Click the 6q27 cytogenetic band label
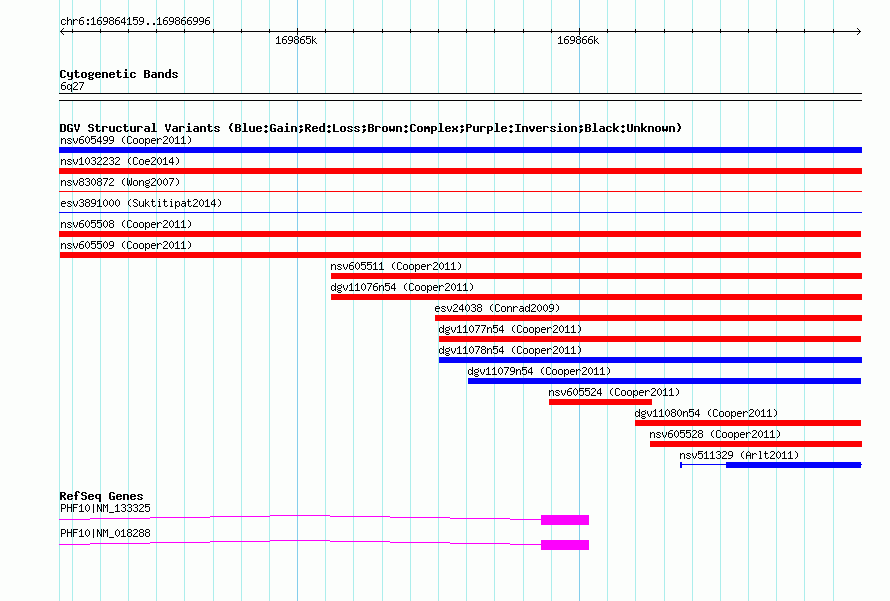Viewport: 890px width, 601px height. [72, 86]
